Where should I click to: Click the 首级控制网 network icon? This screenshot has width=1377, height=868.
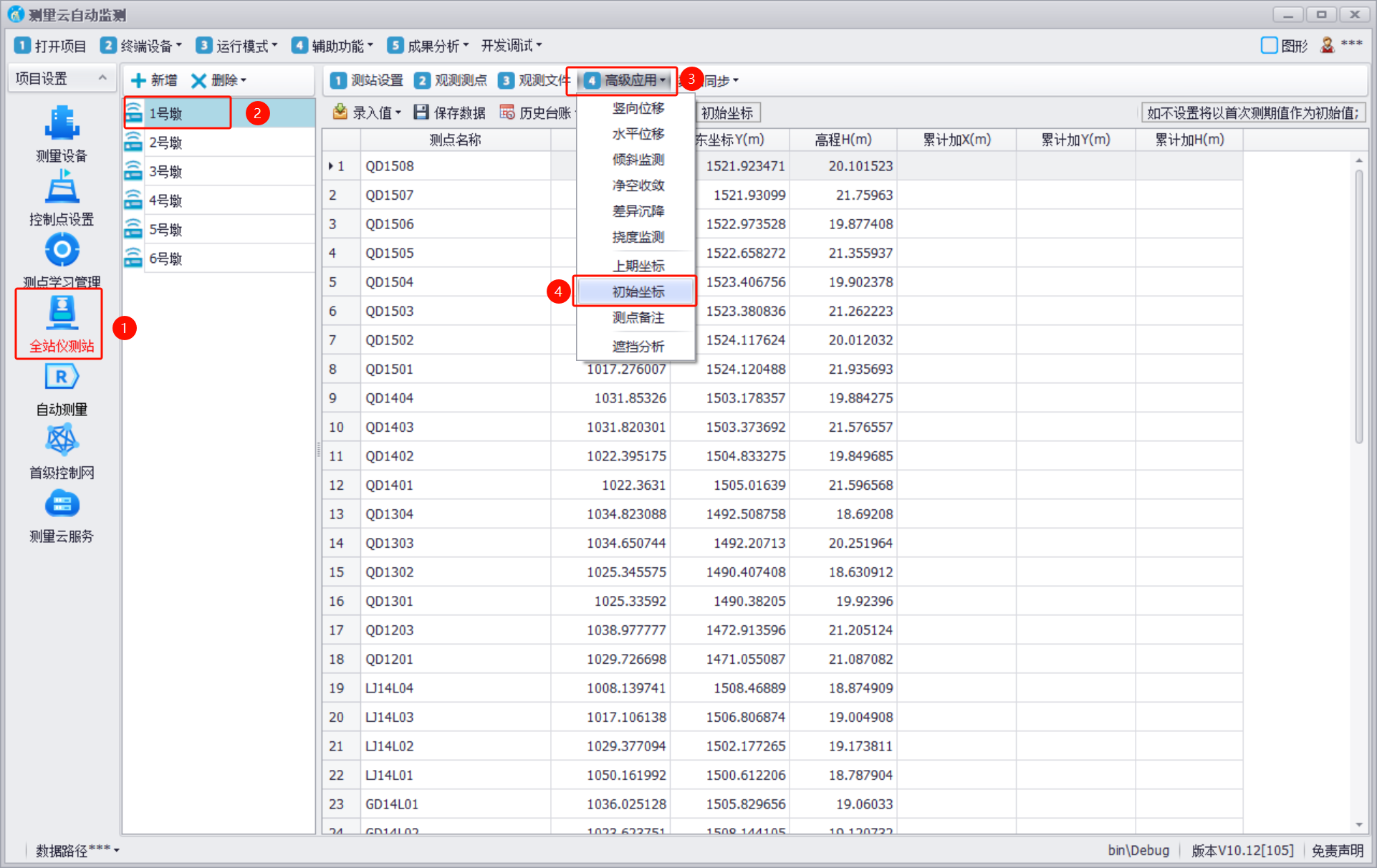click(62, 440)
